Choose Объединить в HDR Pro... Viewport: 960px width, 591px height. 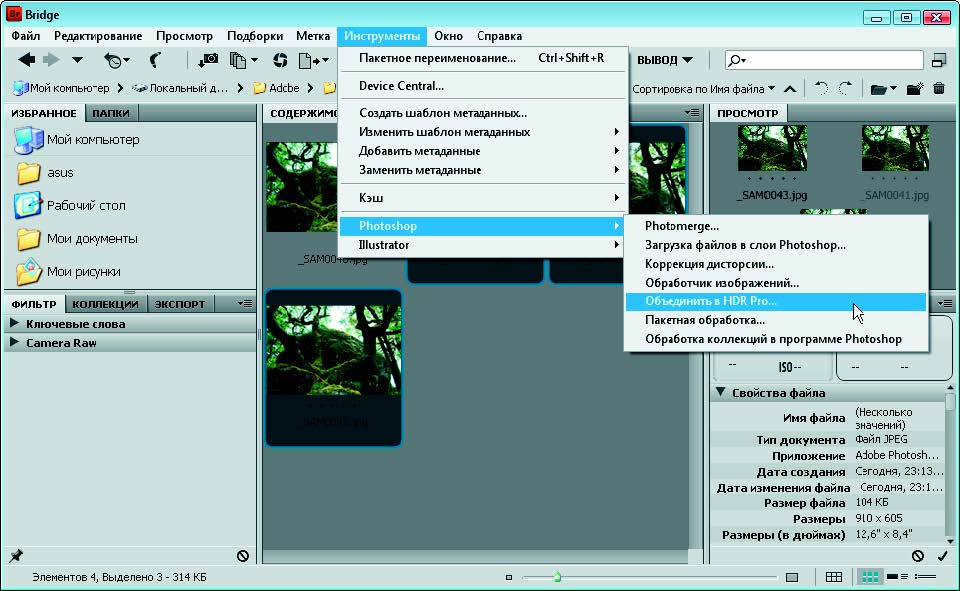[776, 301]
